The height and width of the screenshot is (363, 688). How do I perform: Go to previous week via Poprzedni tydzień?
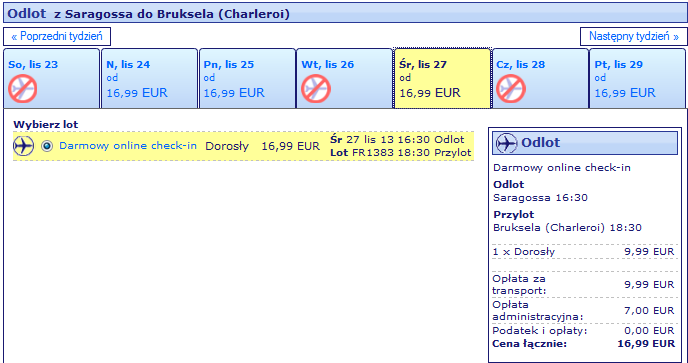(x=57, y=36)
